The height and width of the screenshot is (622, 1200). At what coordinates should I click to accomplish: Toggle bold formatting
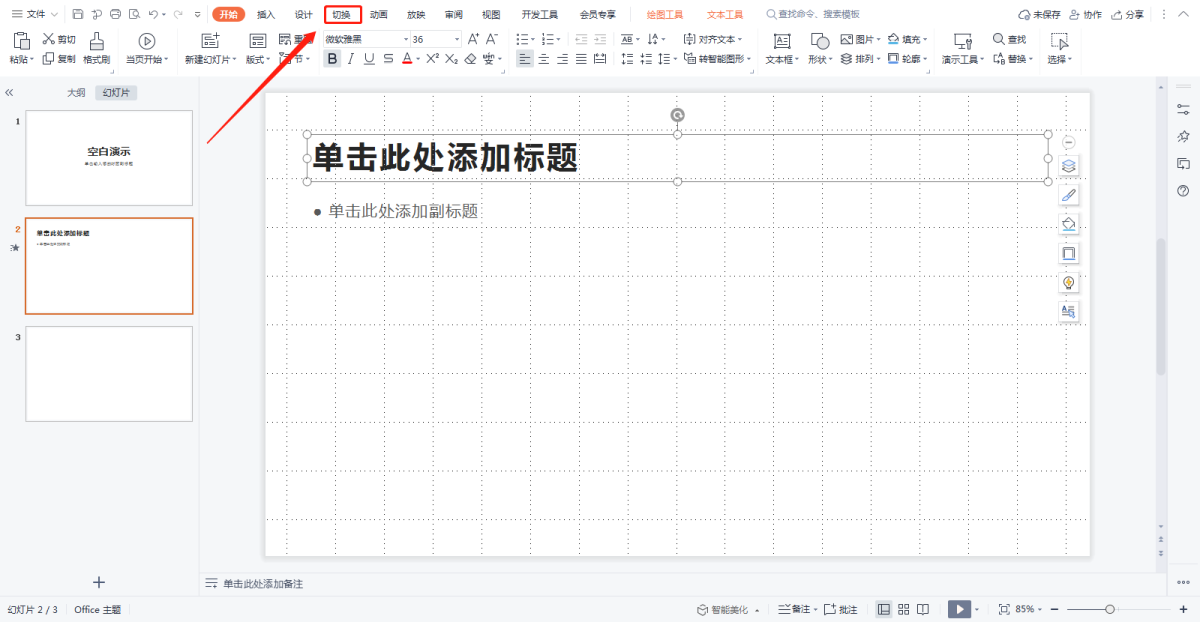point(332,59)
